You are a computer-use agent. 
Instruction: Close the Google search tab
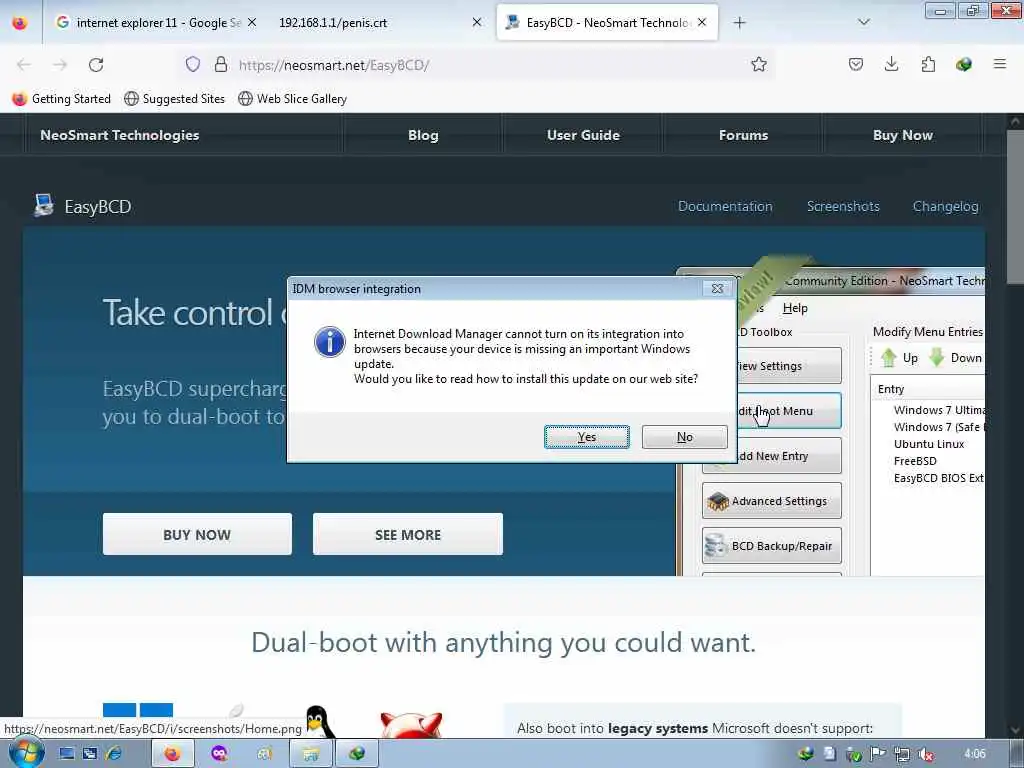coord(252,23)
